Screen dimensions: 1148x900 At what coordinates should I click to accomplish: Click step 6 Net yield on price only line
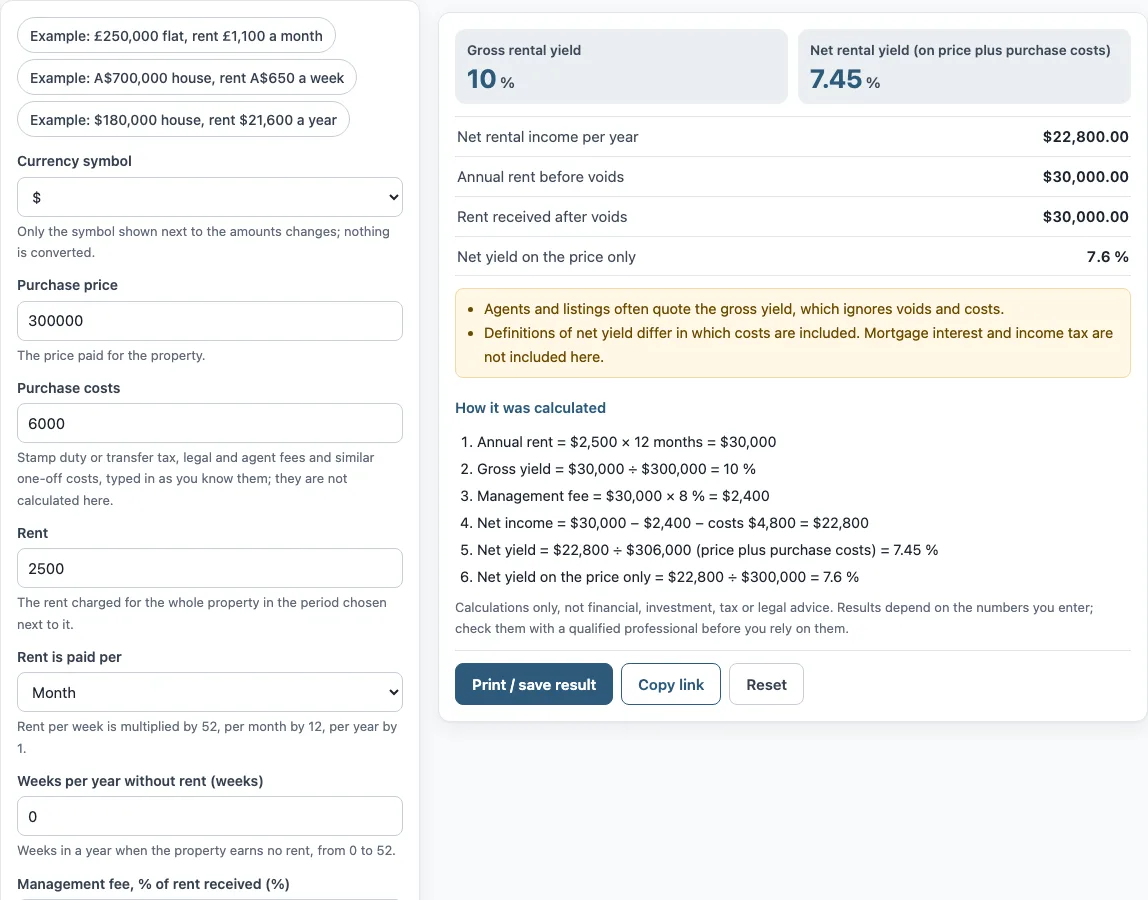coord(668,577)
